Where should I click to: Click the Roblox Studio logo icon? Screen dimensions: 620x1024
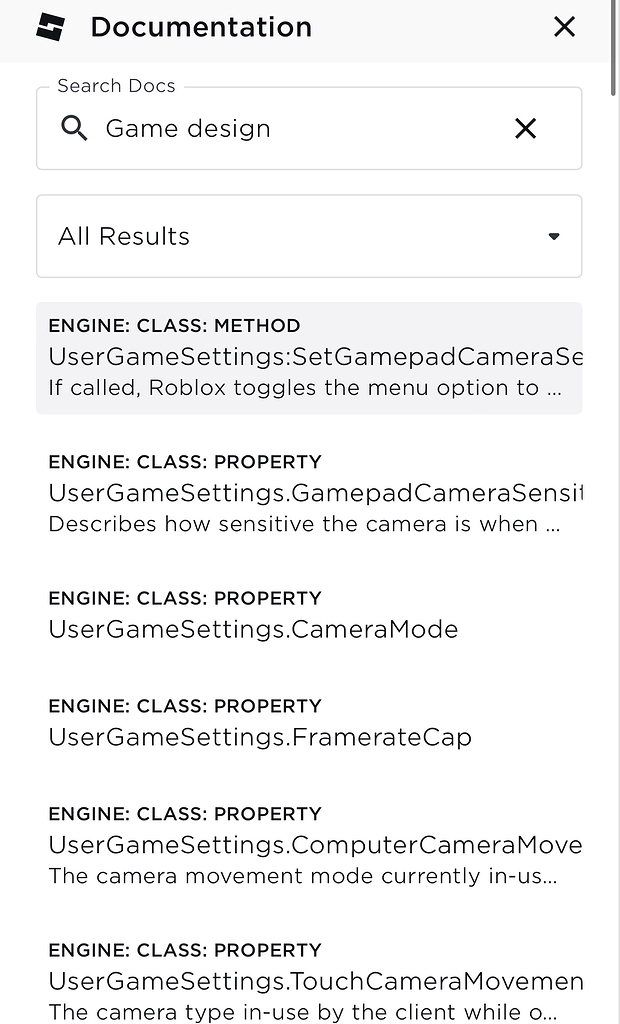click(x=49, y=27)
